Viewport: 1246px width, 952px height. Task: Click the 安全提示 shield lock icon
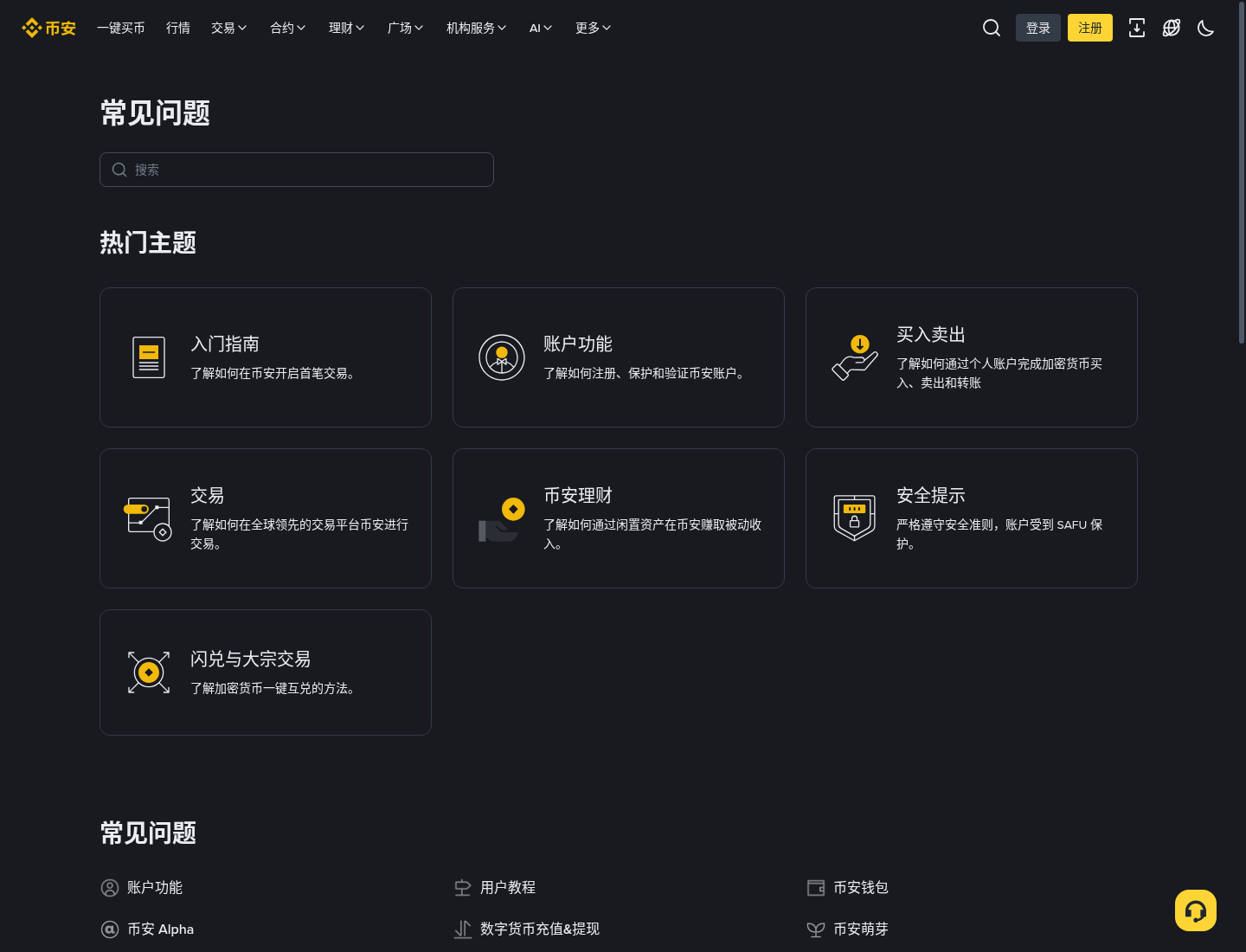point(855,518)
